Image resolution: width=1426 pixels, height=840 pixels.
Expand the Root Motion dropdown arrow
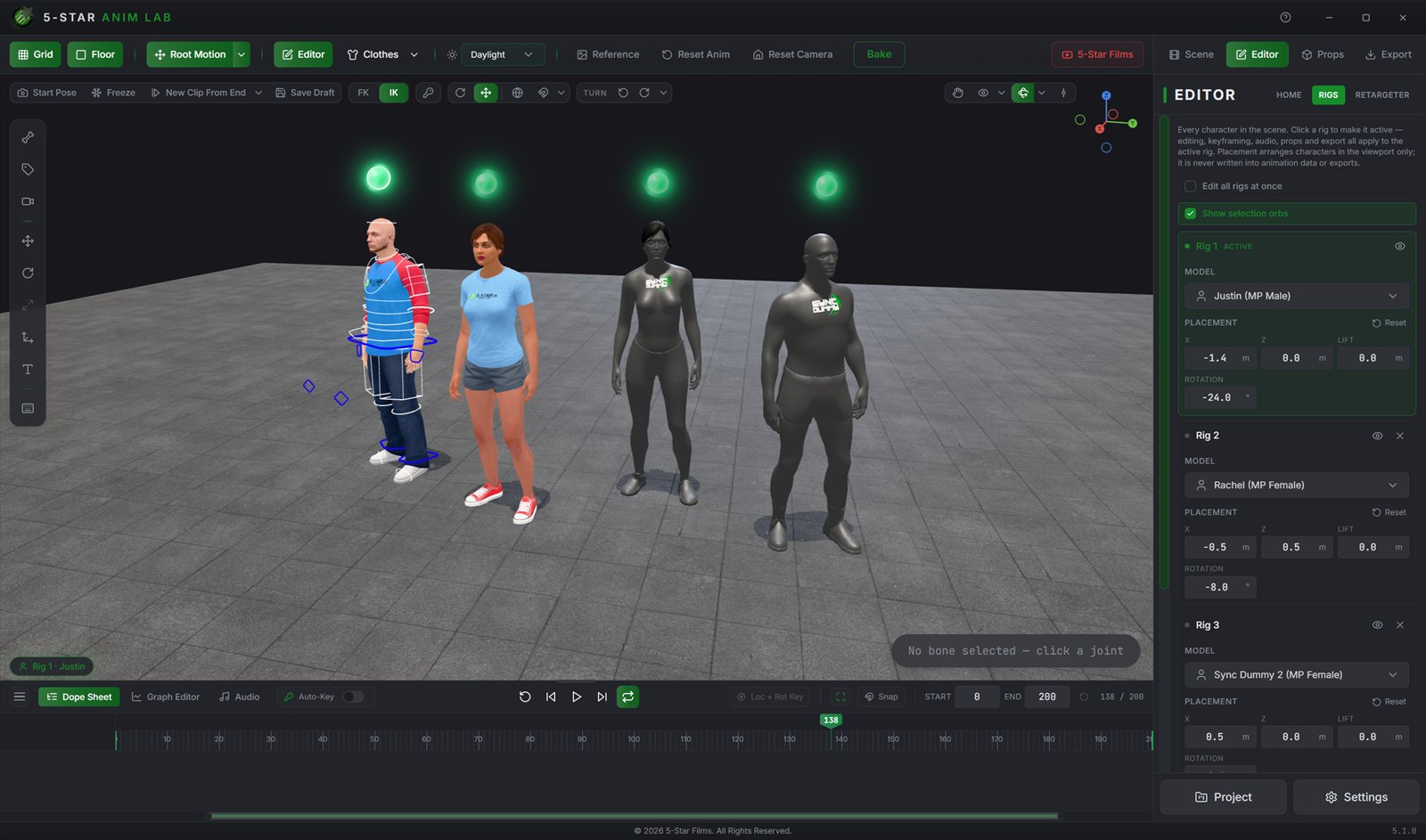[x=242, y=54]
